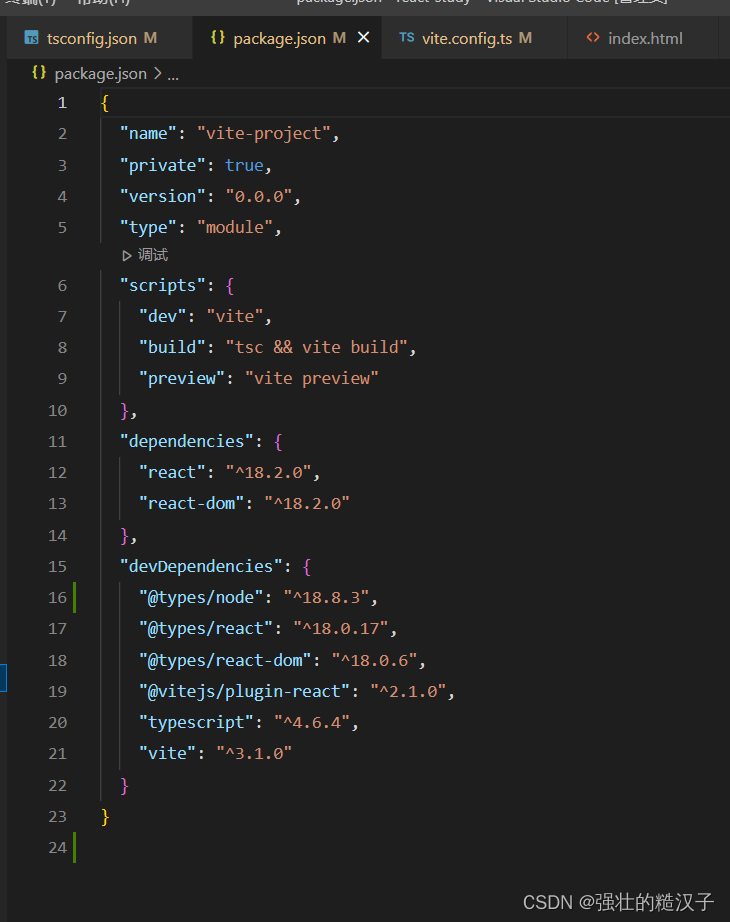
Task: Open the tsconfig.json tab
Action: (x=99, y=38)
